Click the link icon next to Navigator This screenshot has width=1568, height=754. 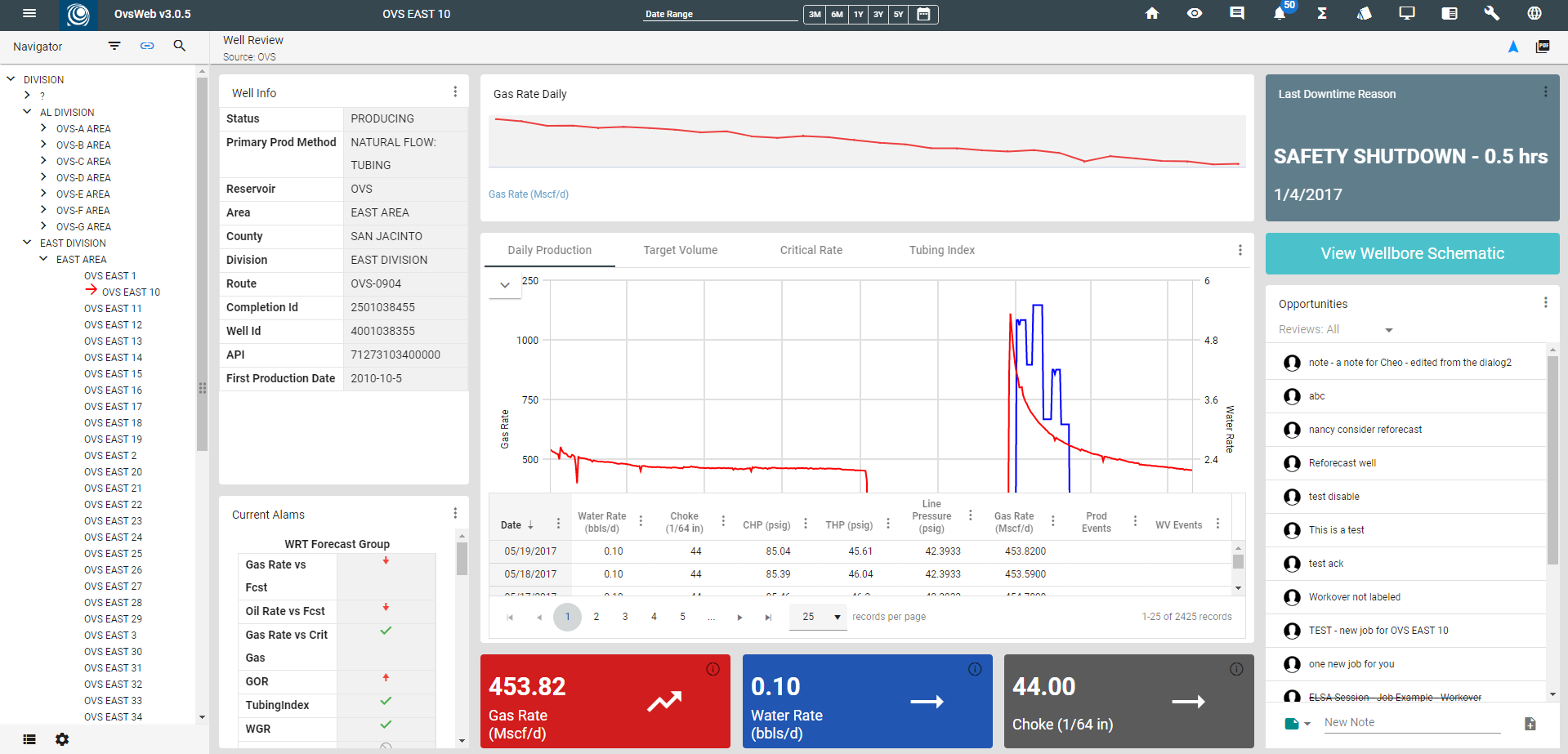coord(147,46)
